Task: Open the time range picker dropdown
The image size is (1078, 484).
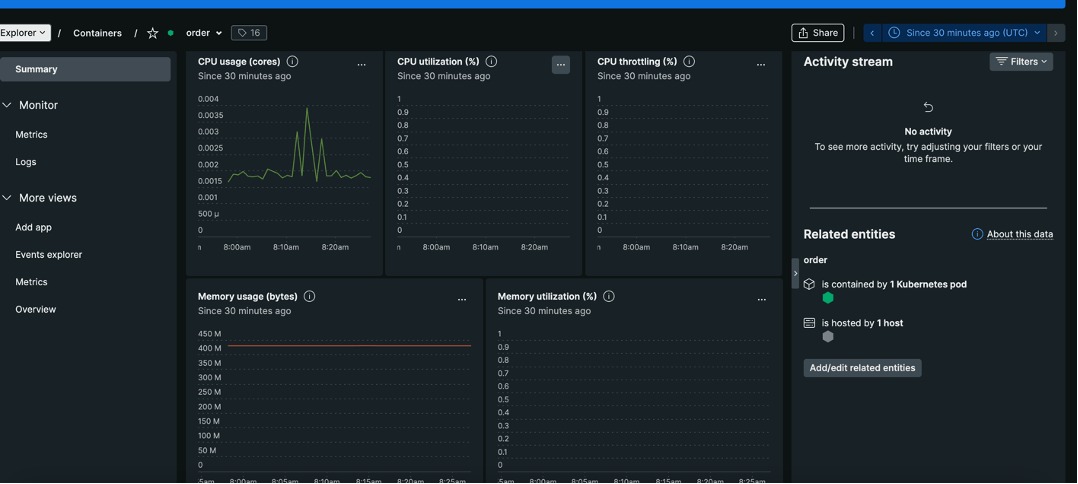Action: coord(965,33)
